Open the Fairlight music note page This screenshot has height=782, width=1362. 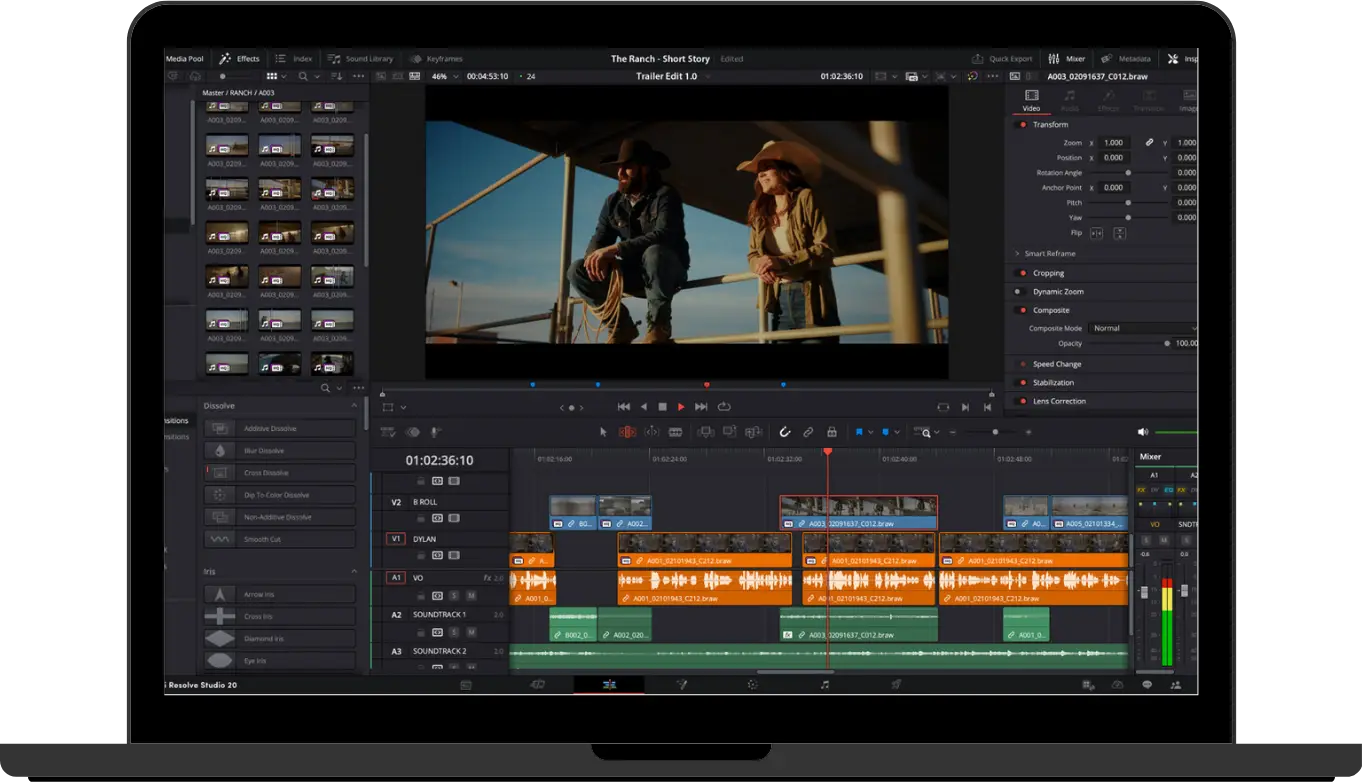[825, 685]
